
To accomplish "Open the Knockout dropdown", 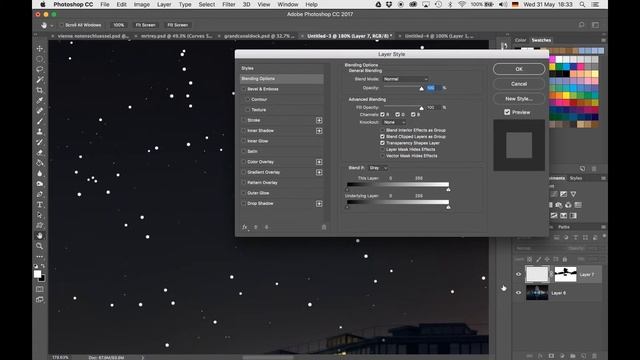I will pos(394,122).
